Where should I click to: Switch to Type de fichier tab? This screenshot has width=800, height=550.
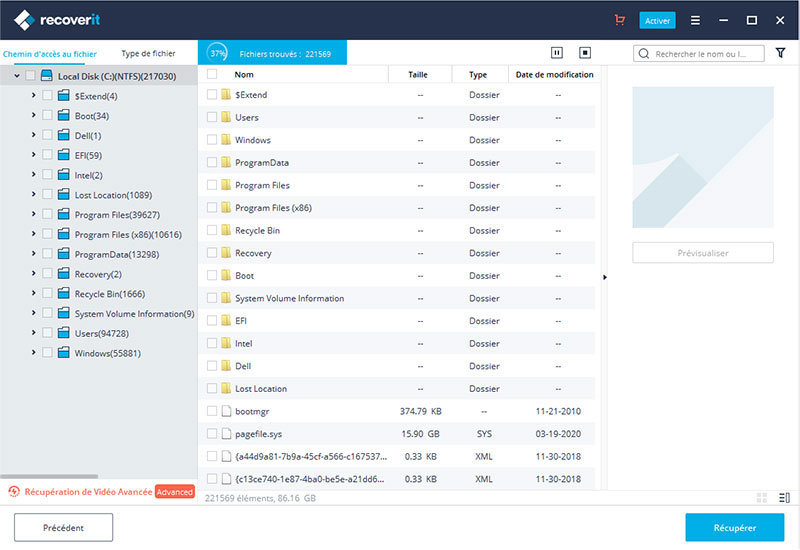pyautogui.click(x=148, y=53)
